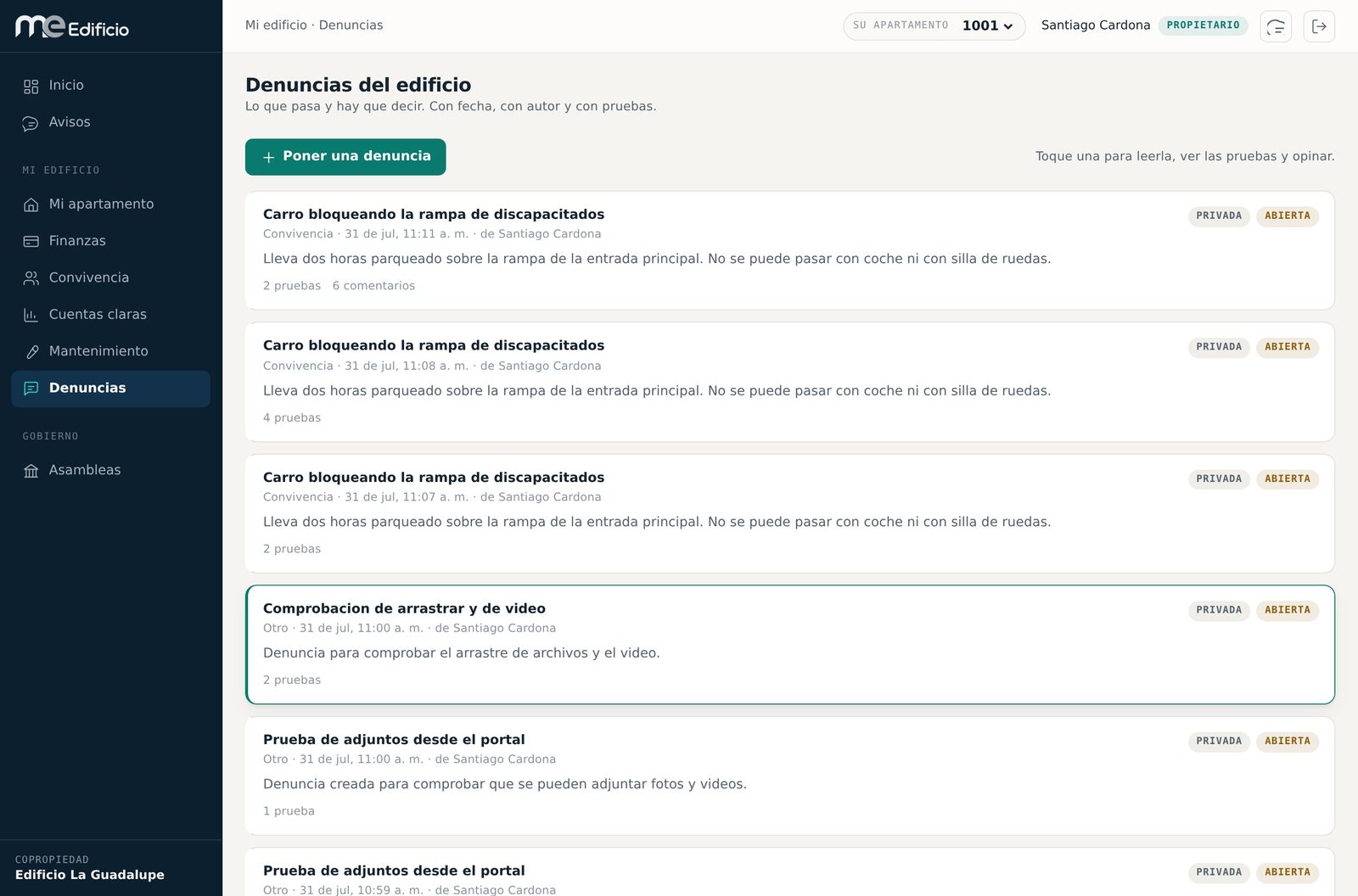Click PRIVADA badge on 11:11 a. m. card
The width and height of the screenshot is (1358, 896).
[x=1219, y=216]
